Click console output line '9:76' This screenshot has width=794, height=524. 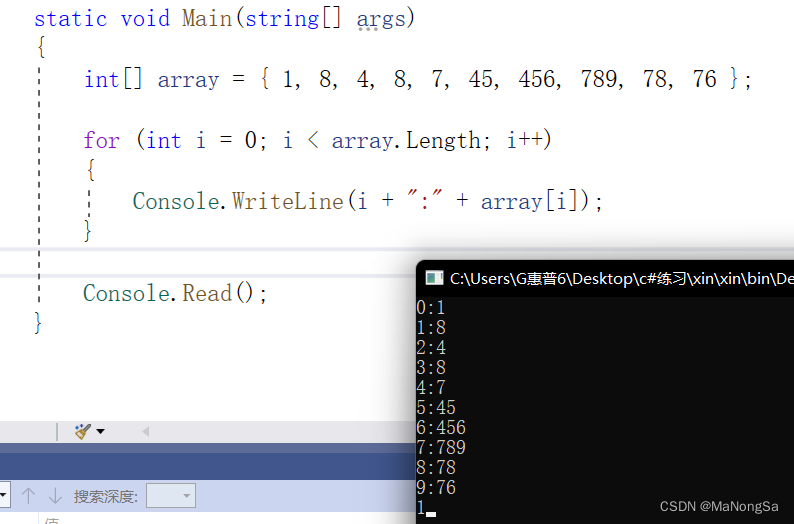coord(435,488)
